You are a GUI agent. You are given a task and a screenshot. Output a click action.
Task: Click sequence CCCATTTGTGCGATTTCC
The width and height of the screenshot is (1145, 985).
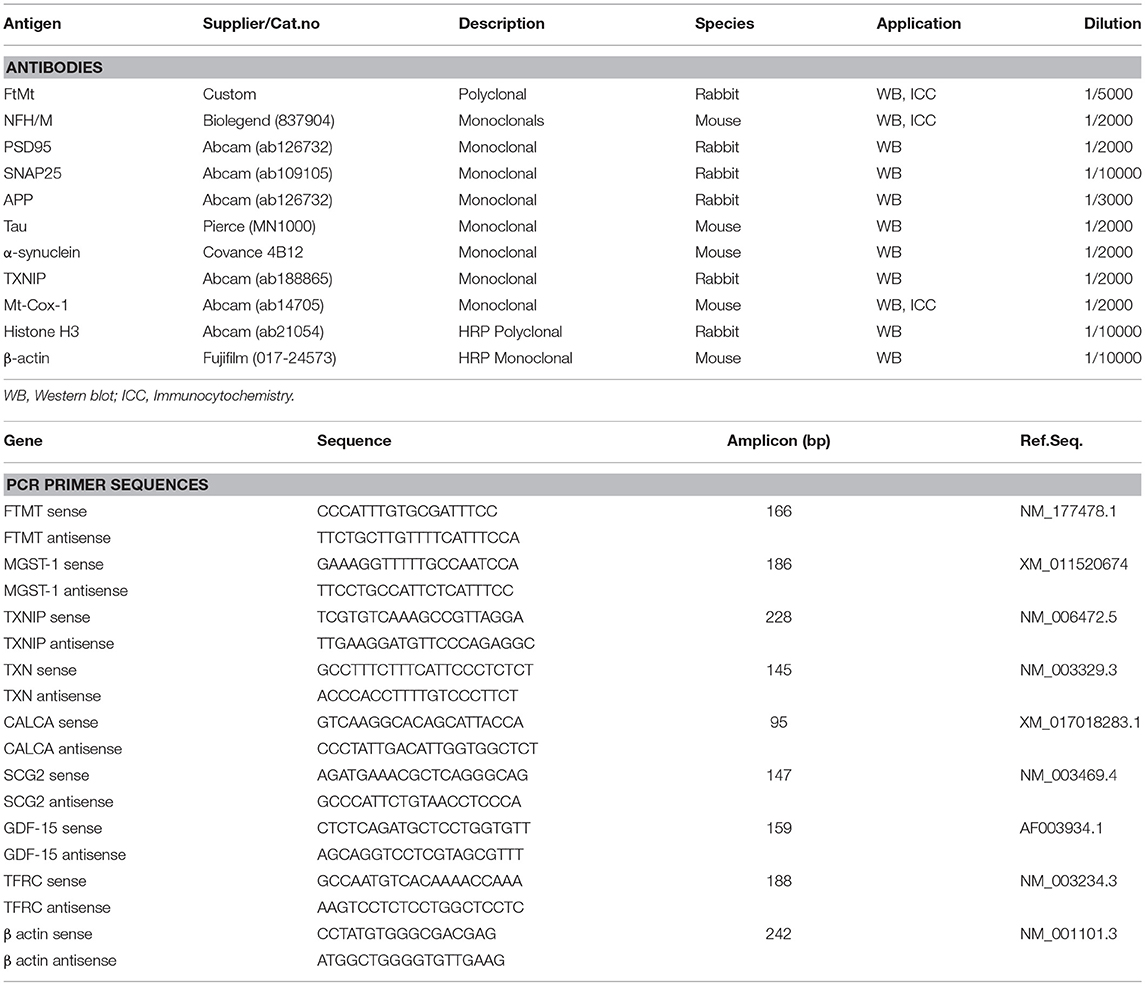(407, 511)
